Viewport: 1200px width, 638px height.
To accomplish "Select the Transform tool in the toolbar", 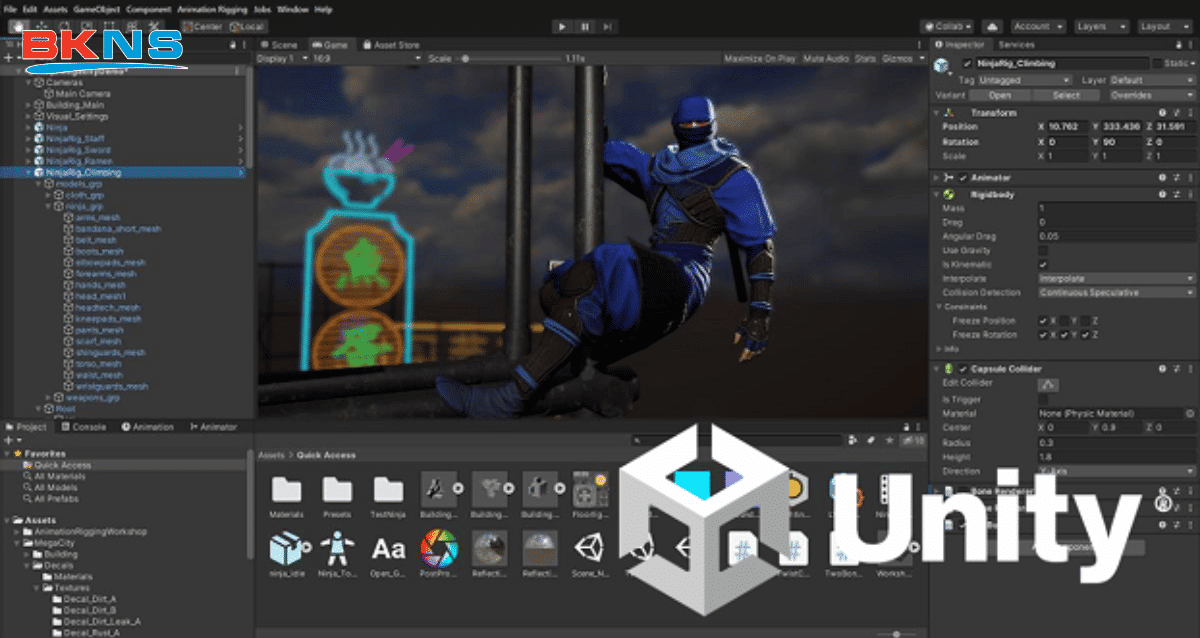I will point(132,26).
